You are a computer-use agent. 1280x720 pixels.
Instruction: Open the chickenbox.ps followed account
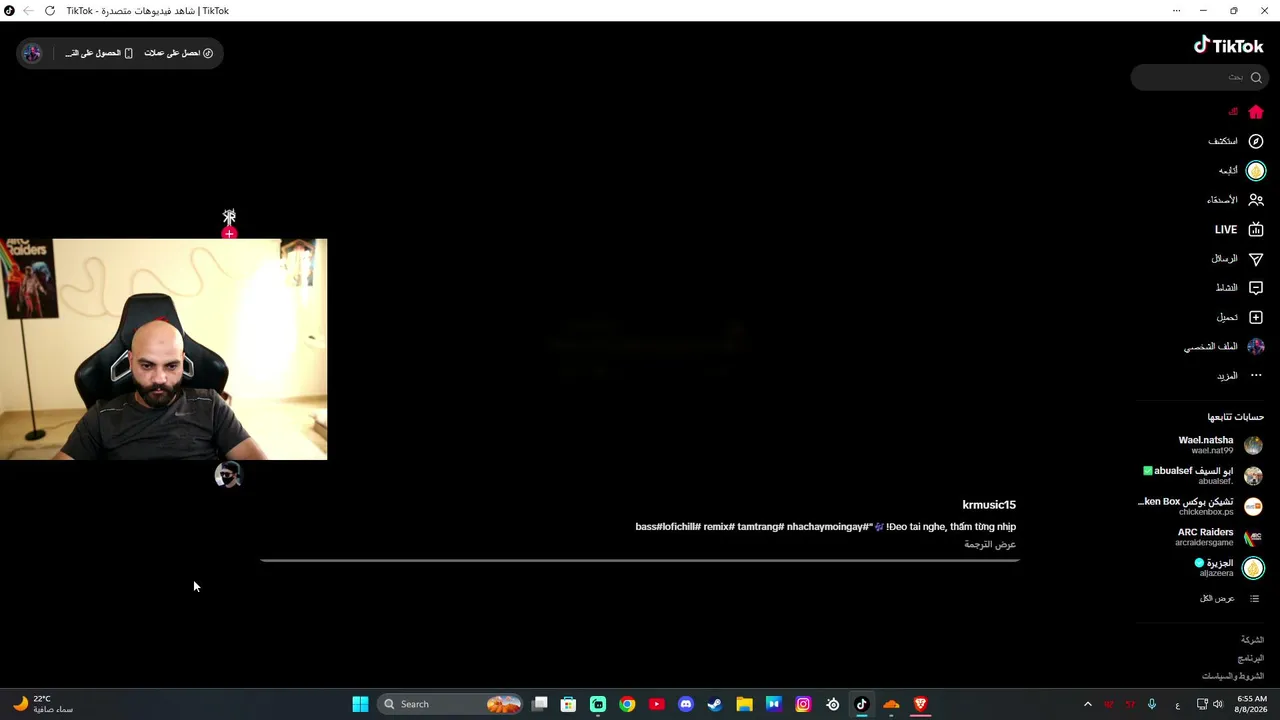[1201, 507]
